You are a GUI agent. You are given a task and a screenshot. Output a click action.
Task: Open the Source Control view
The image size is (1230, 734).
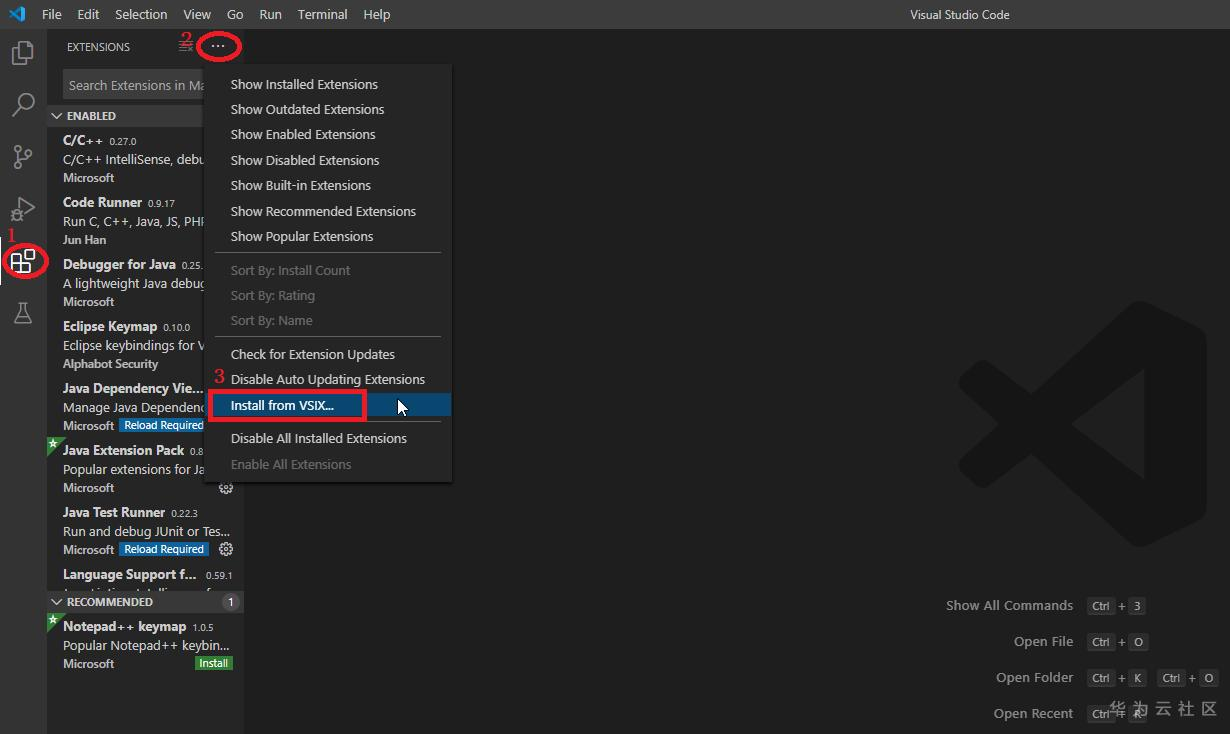pyautogui.click(x=23, y=156)
